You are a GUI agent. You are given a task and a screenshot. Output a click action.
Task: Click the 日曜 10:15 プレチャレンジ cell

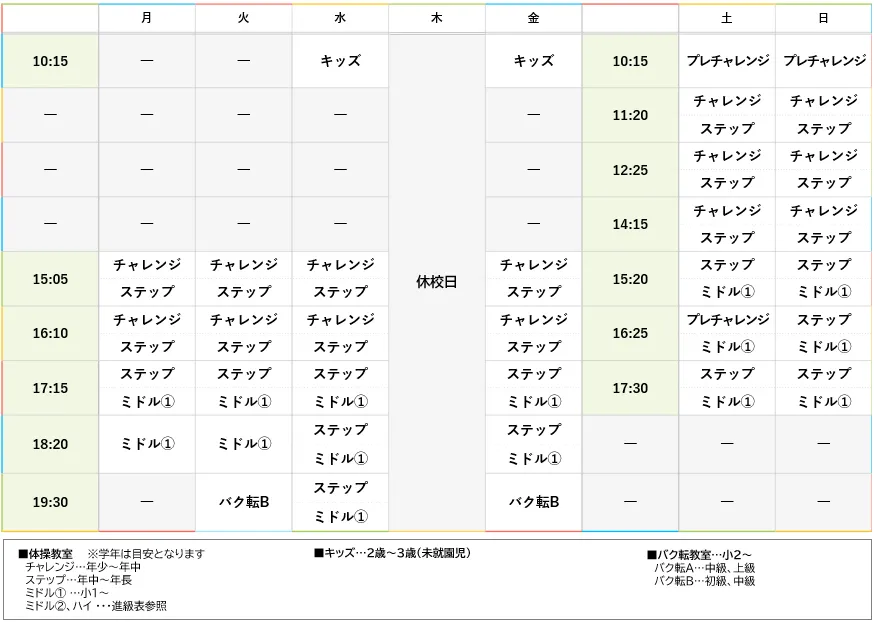[x=823, y=60]
